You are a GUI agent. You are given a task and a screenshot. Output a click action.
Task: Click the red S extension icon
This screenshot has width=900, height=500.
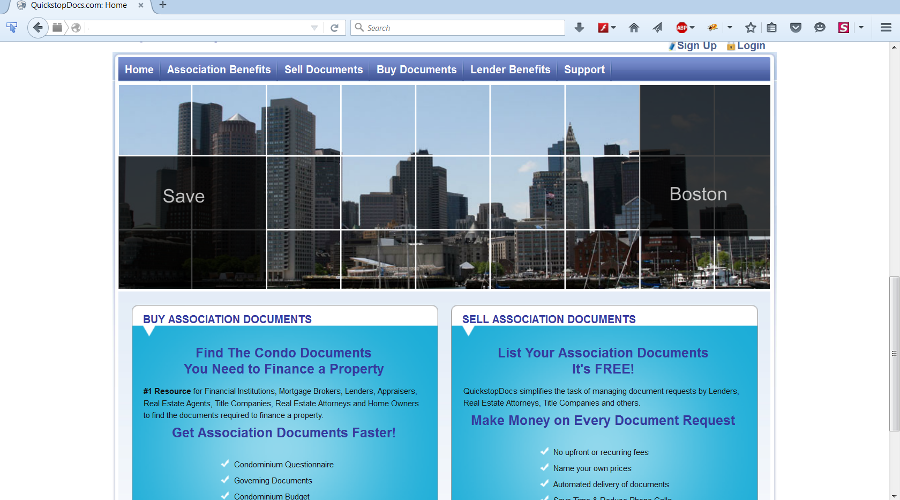click(x=843, y=28)
